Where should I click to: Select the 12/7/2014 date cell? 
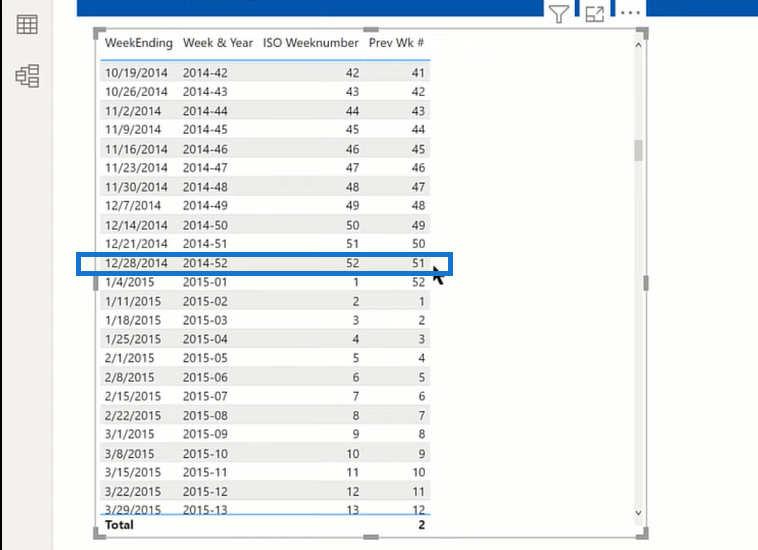tap(133, 205)
